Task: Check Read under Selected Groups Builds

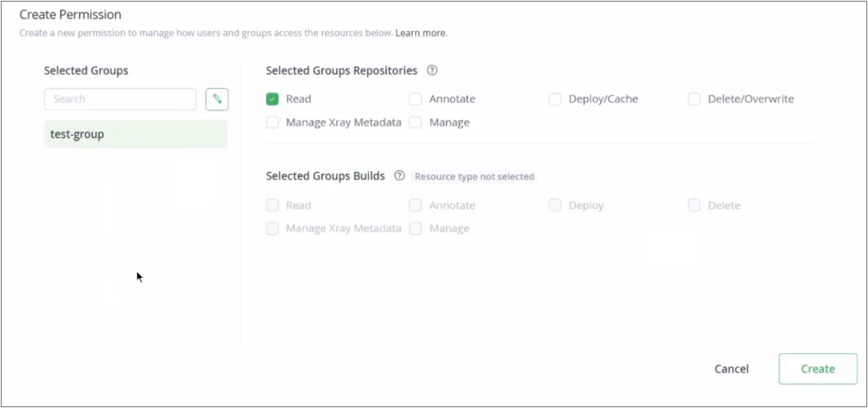Action: pyautogui.click(x=272, y=205)
